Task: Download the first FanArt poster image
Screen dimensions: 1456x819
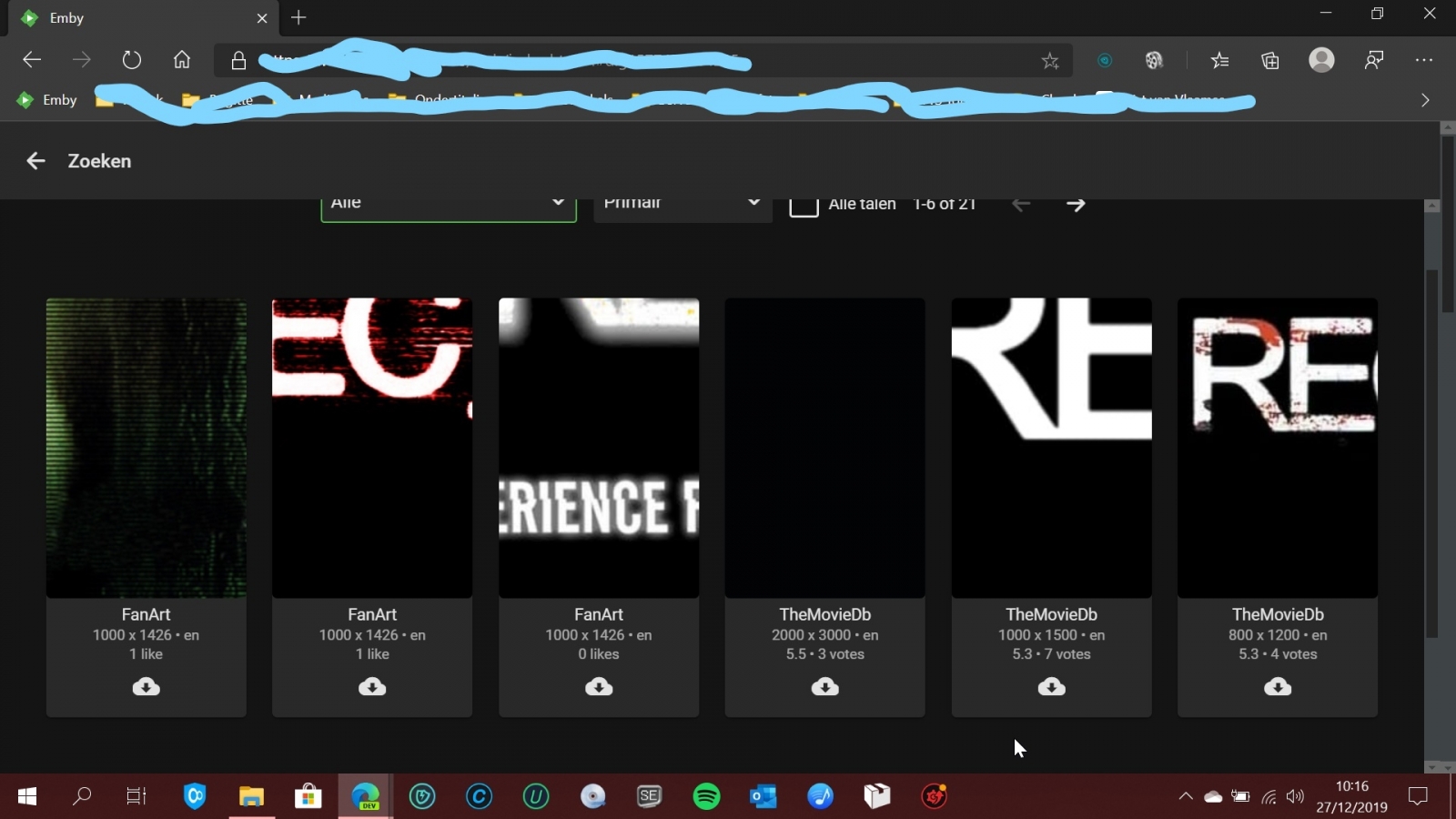Action: pyautogui.click(x=146, y=687)
